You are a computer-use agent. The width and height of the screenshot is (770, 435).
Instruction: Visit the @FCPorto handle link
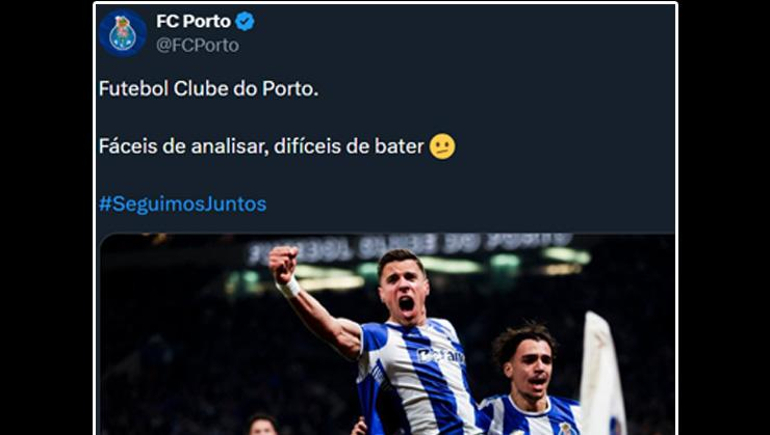click(x=197, y=45)
